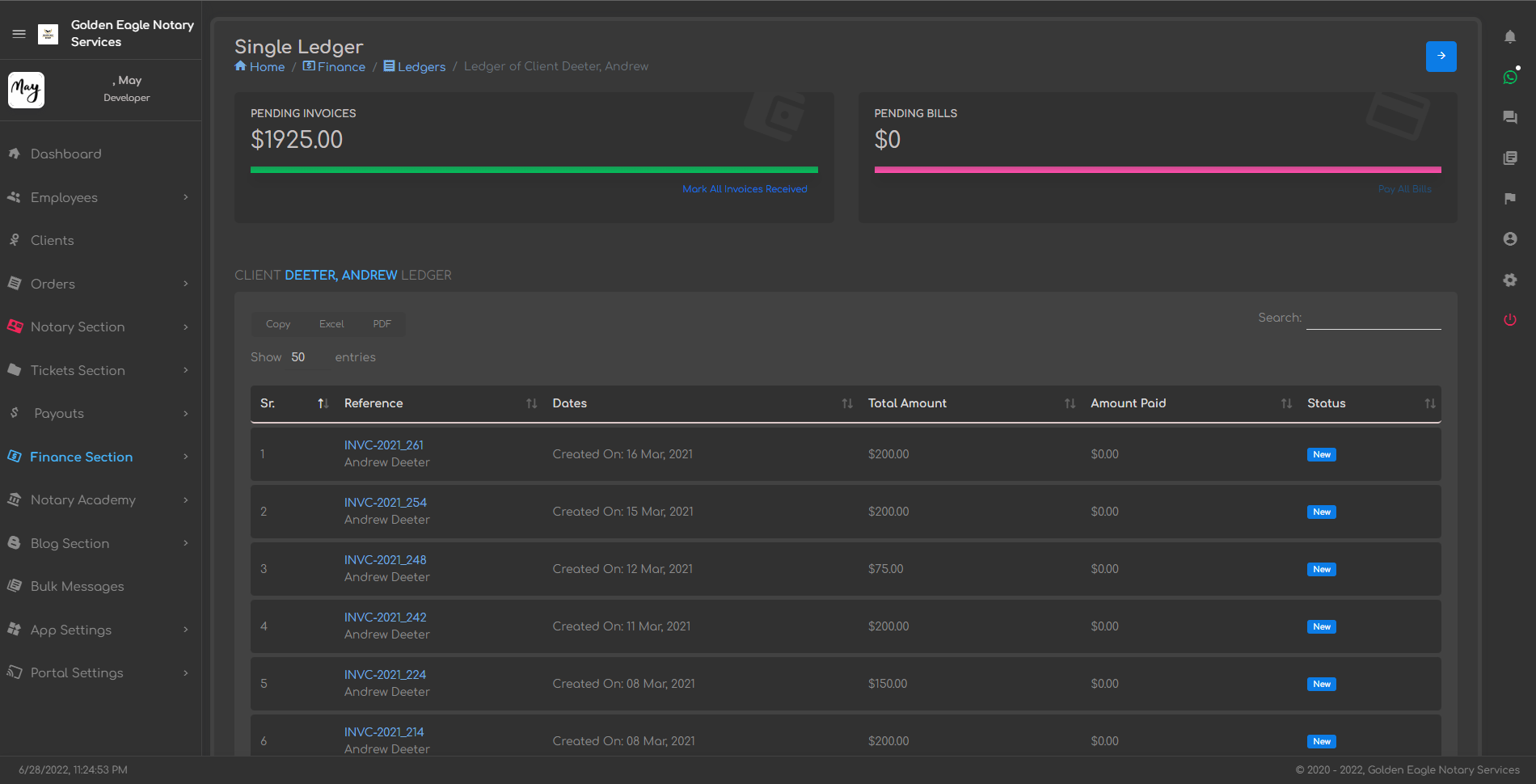Open invoice INVC-2021_254

pos(386,503)
